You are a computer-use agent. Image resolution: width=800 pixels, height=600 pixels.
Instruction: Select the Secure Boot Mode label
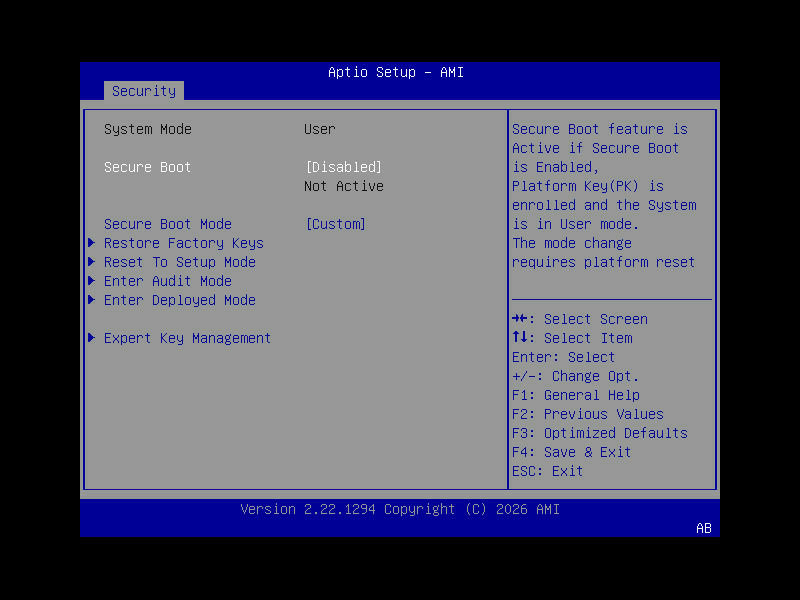(168, 224)
